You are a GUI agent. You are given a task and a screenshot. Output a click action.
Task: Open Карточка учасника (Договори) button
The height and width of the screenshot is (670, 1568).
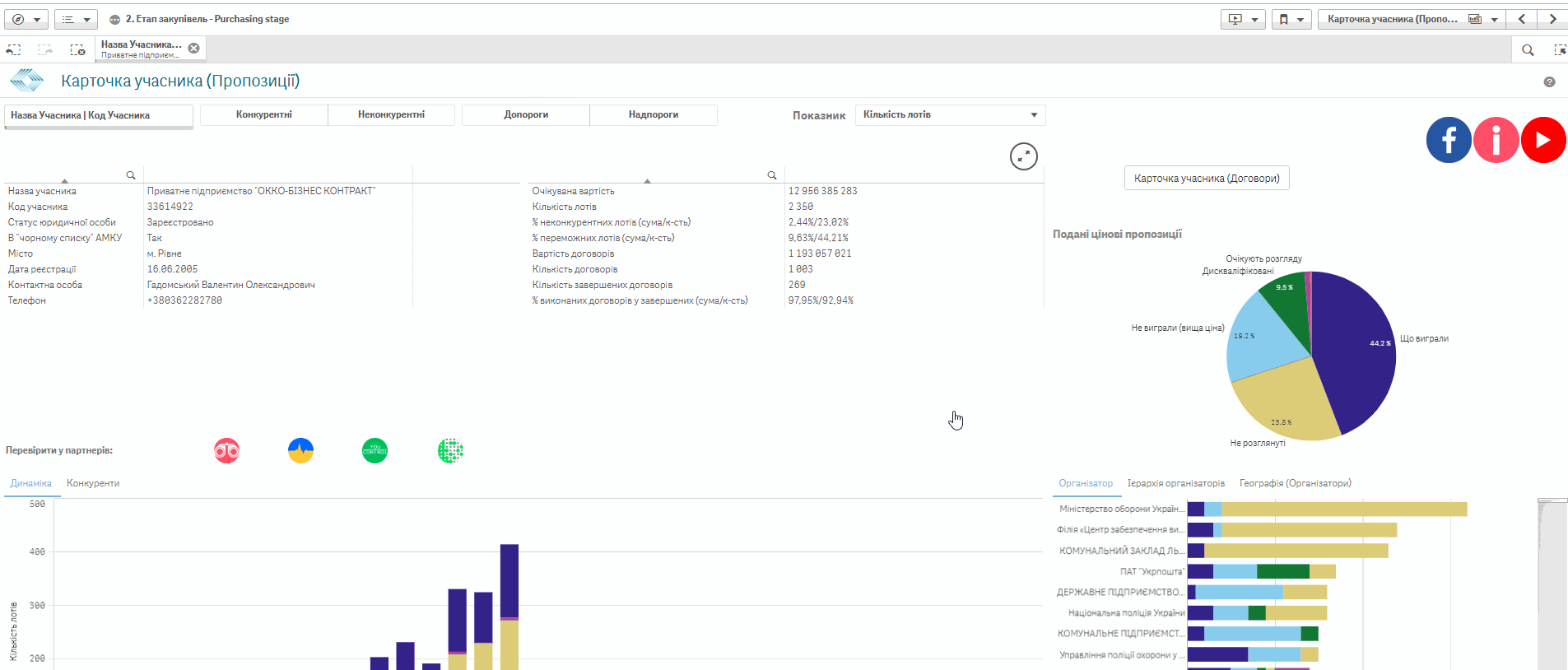tap(1206, 179)
